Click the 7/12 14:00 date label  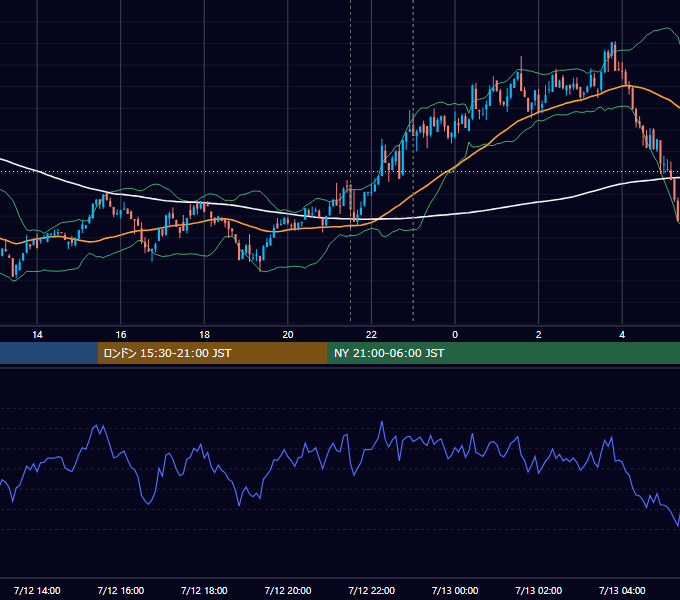(x=37, y=590)
